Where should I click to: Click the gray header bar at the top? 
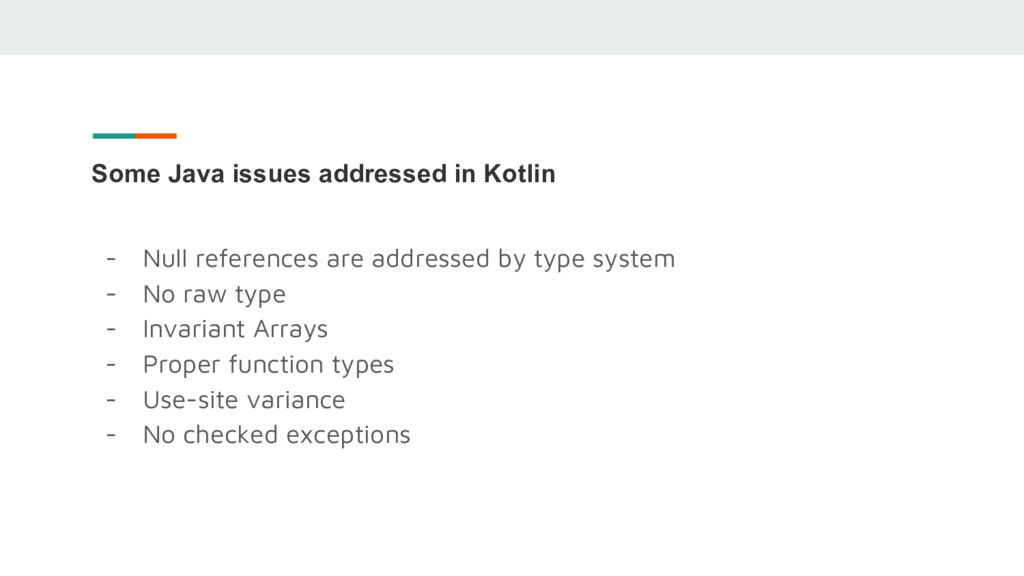pyautogui.click(x=512, y=27)
